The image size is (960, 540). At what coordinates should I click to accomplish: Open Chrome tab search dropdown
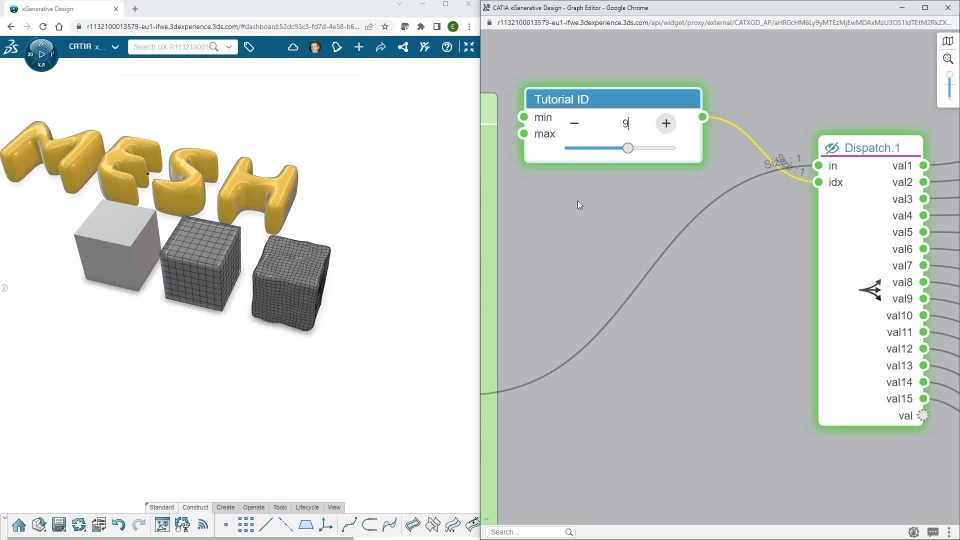pyautogui.click(x=399, y=4)
